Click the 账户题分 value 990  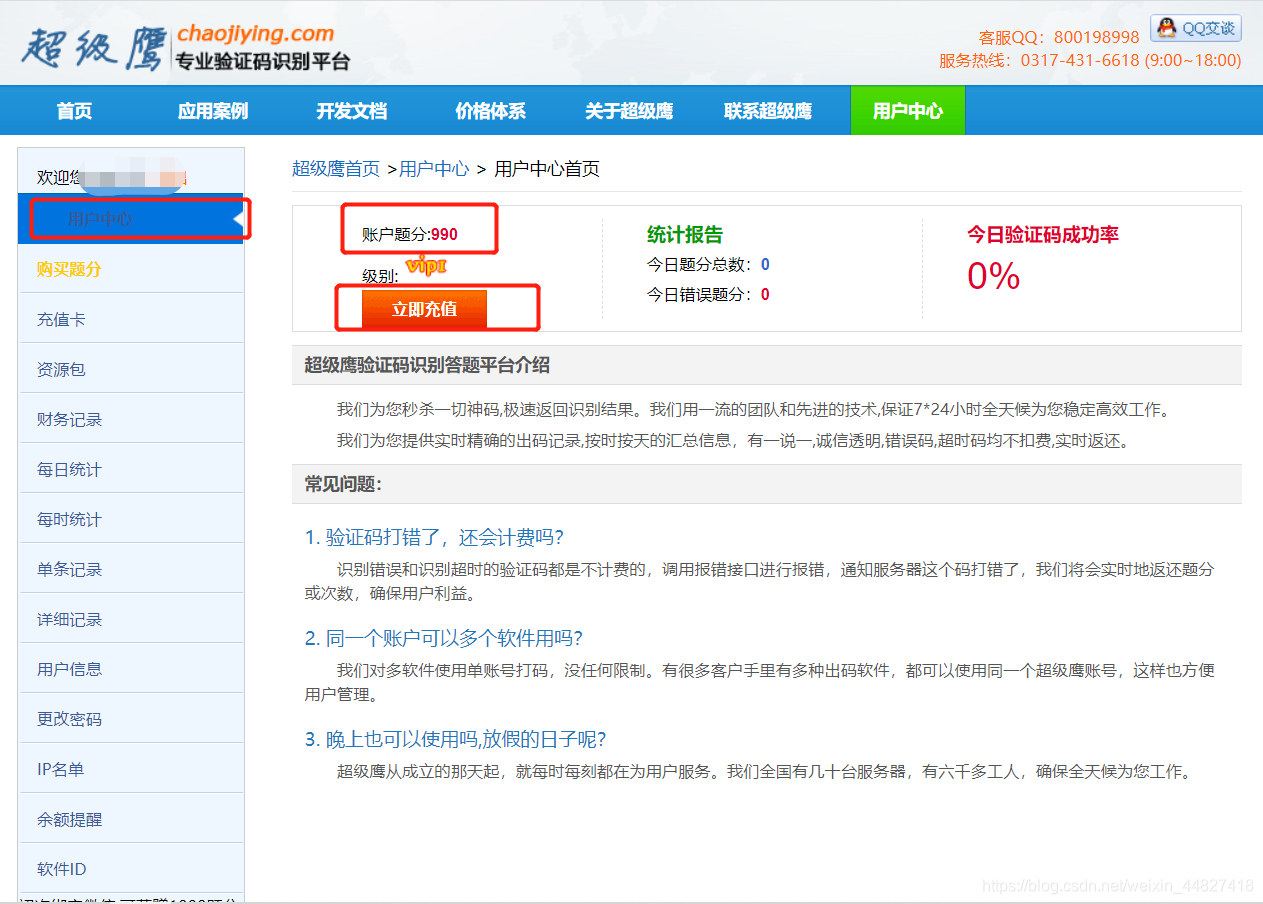(444, 235)
